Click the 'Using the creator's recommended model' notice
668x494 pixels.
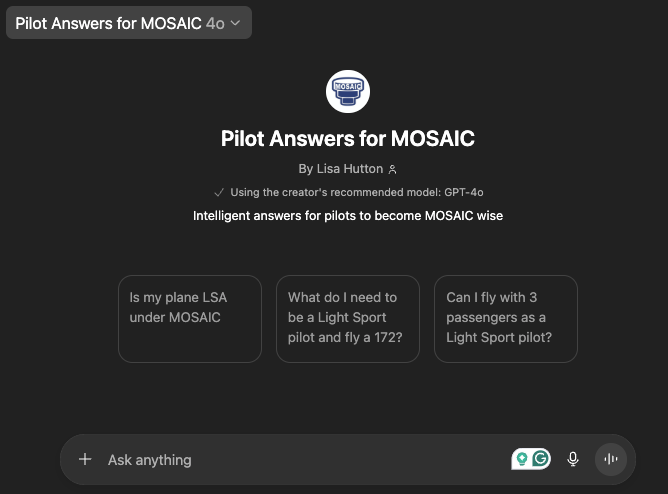tap(357, 192)
